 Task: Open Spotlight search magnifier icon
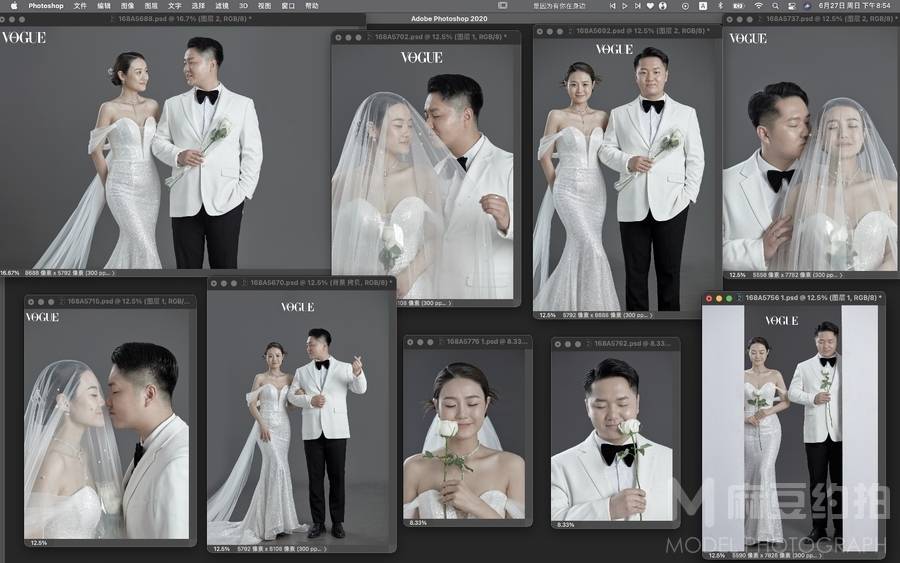point(775,6)
